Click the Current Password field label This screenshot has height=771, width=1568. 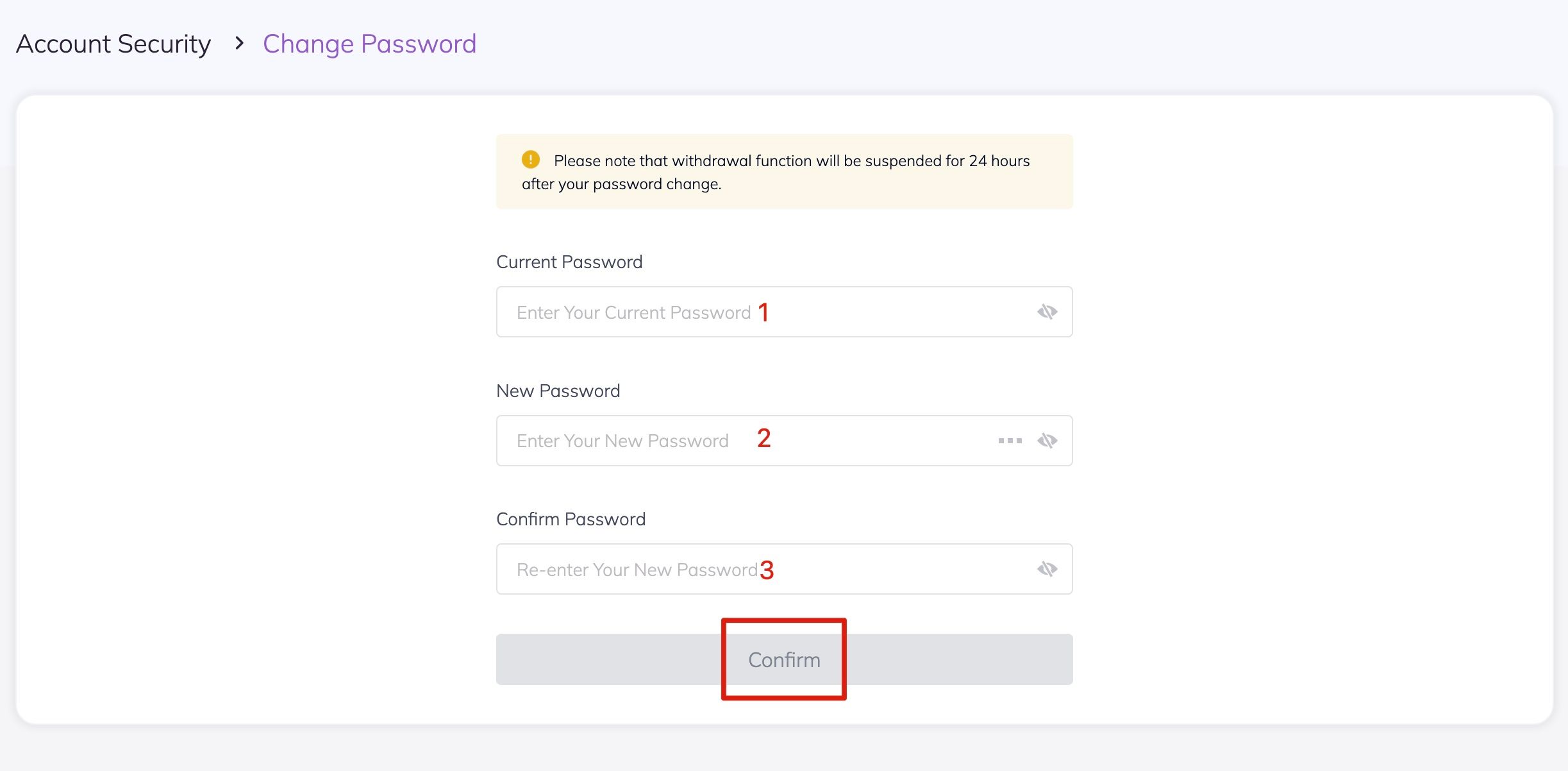tap(569, 262)
